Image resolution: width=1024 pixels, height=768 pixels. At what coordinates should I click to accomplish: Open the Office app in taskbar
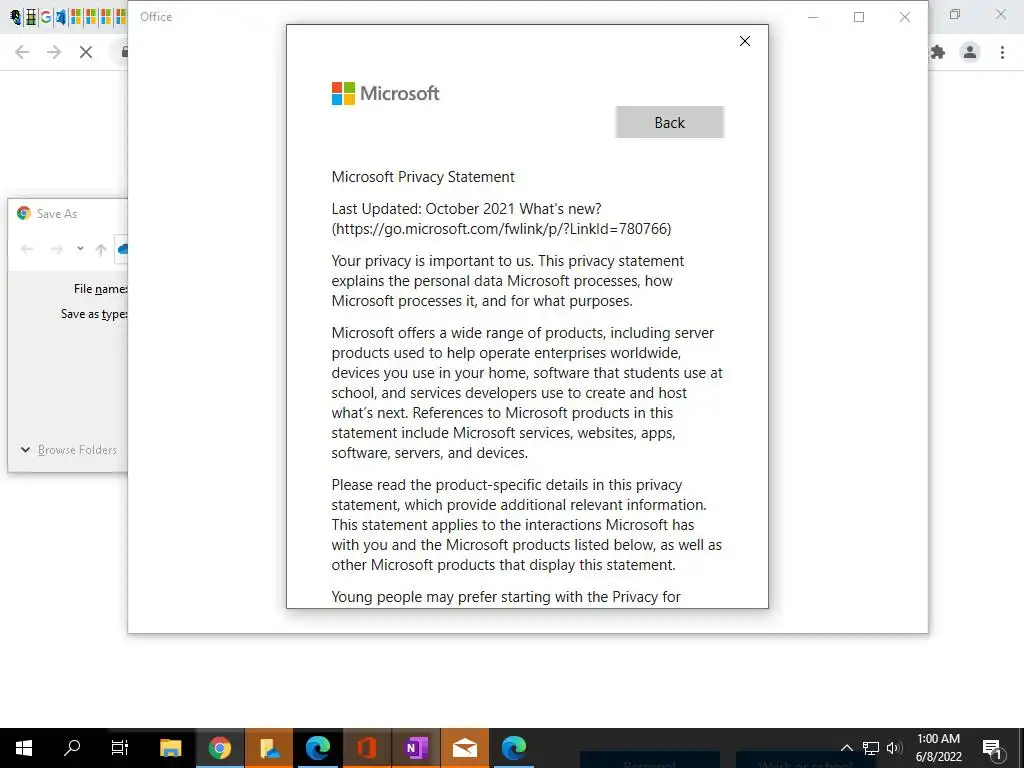(367, 748)
